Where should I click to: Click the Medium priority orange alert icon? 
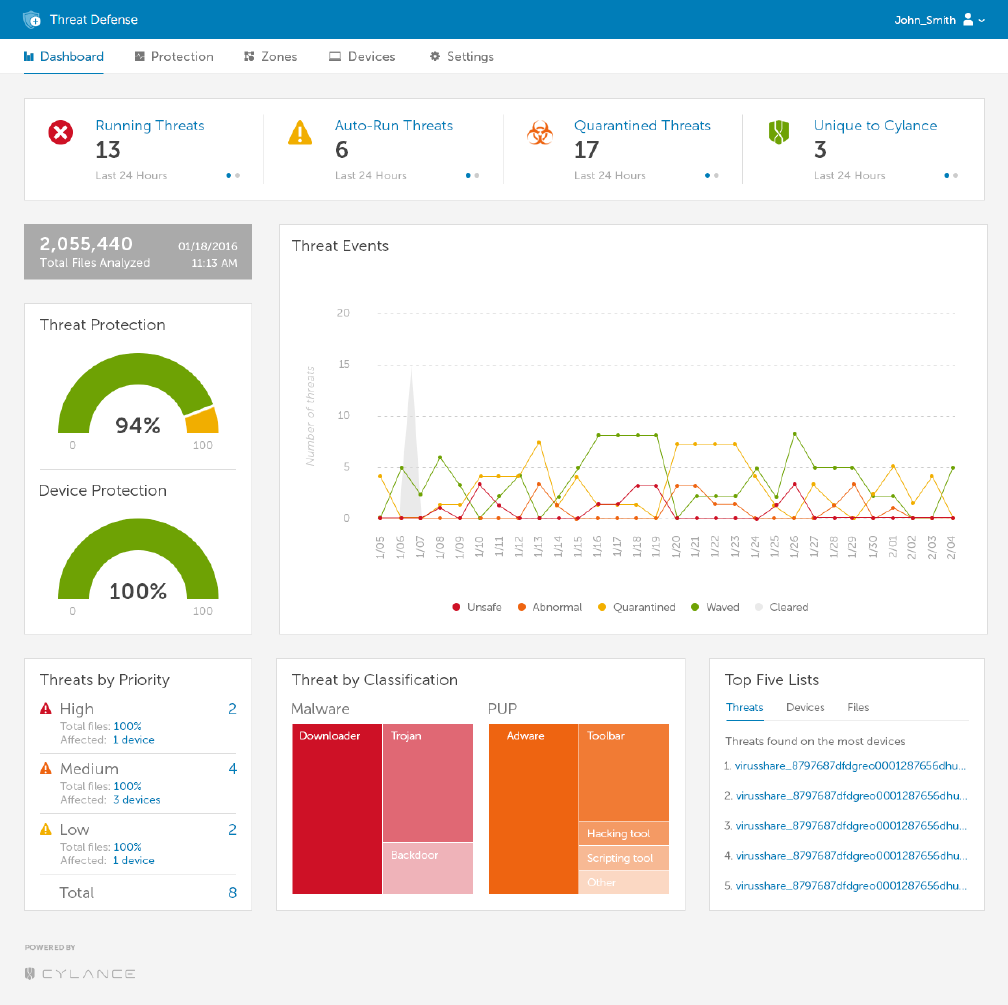coord(46,768)
